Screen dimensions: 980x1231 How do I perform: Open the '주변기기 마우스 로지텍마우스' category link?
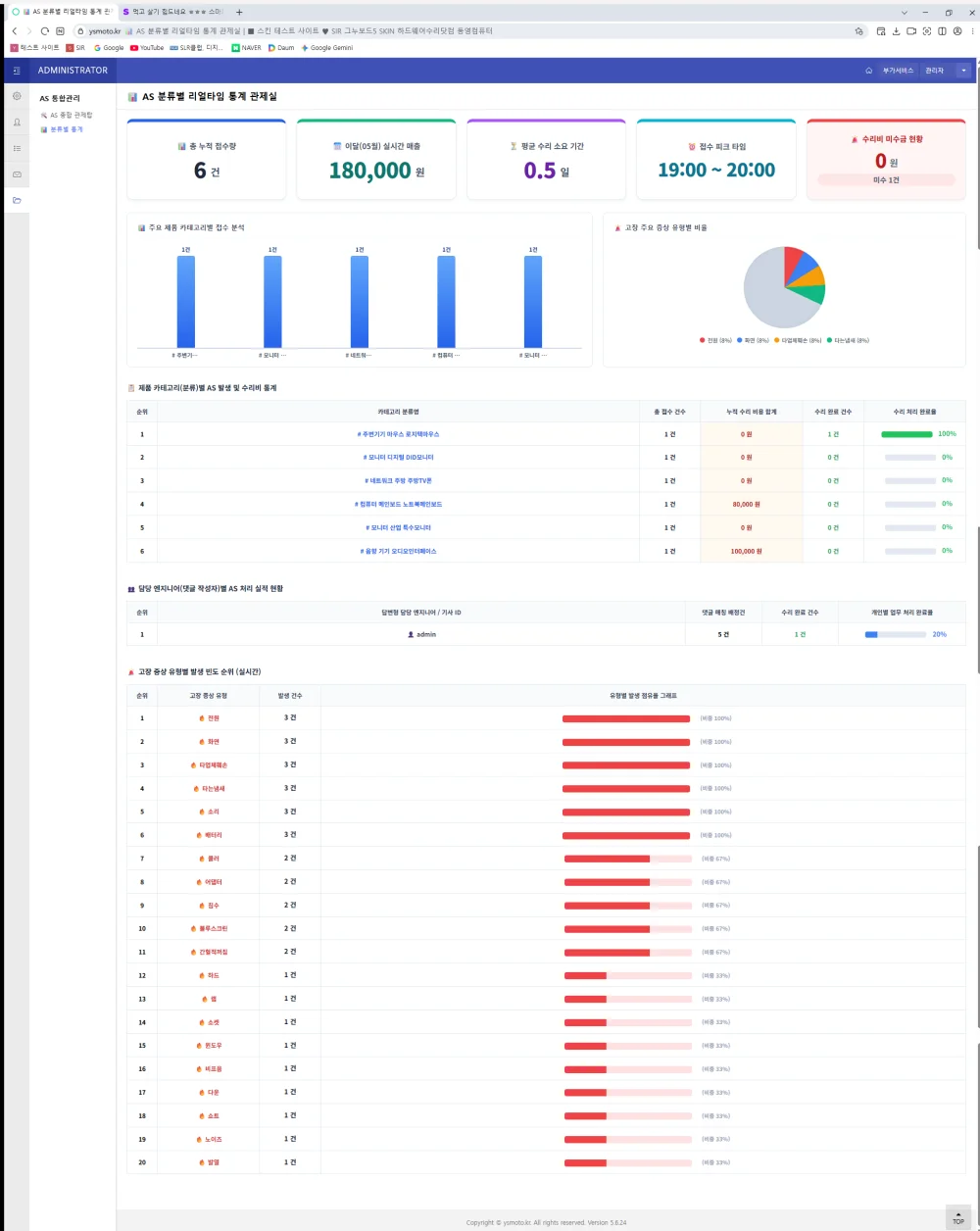coord(399,434)
